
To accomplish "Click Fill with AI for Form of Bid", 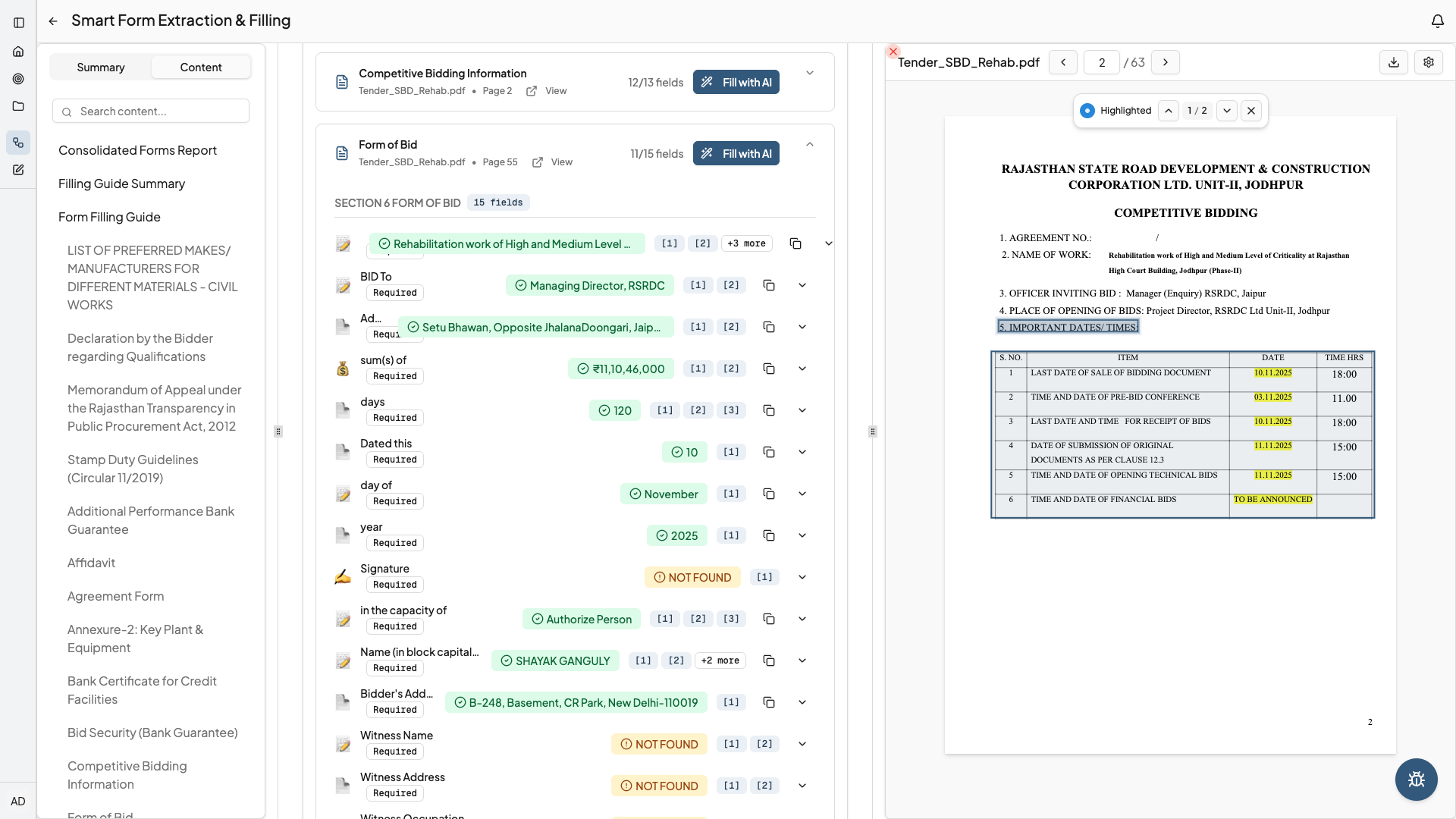I will 736,154.
